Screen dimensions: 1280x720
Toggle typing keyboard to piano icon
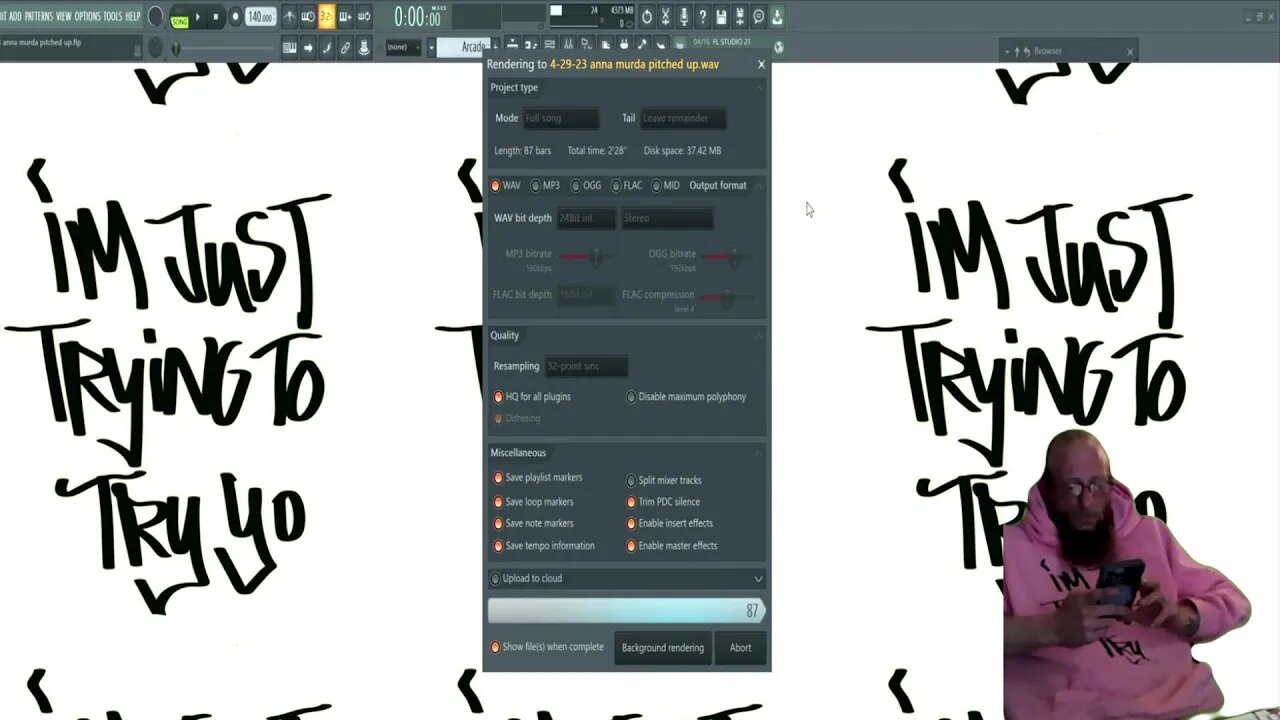coord(289,47)
